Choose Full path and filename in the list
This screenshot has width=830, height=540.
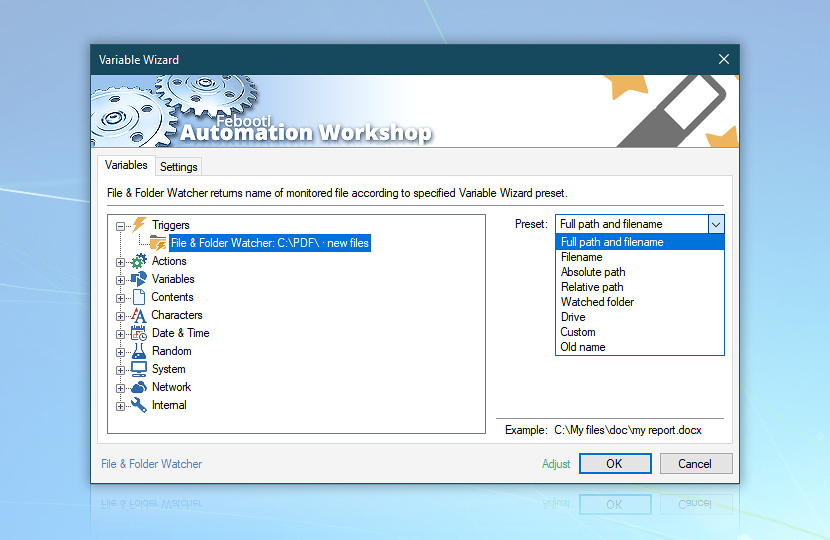click(639, 242)
